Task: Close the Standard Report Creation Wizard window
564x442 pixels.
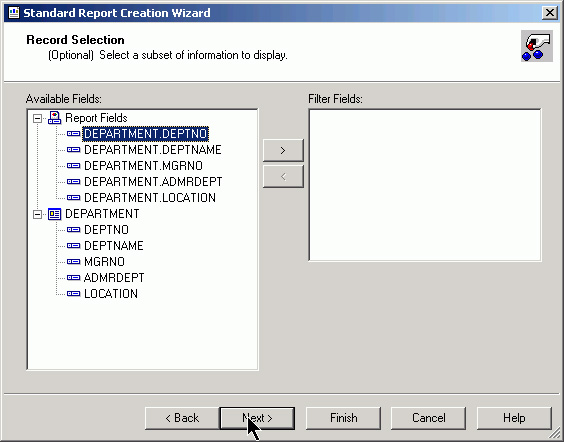Action: 550,13
